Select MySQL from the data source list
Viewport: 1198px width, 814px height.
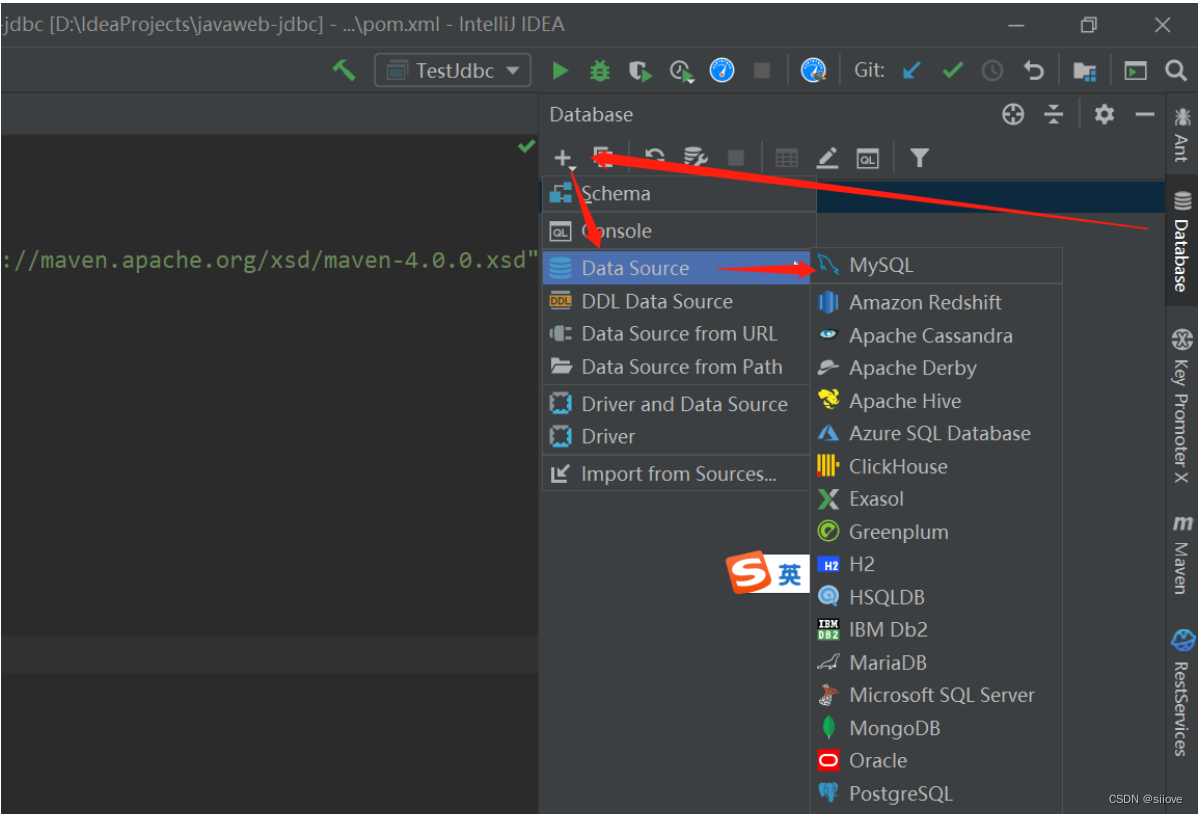tap(880, 266)
